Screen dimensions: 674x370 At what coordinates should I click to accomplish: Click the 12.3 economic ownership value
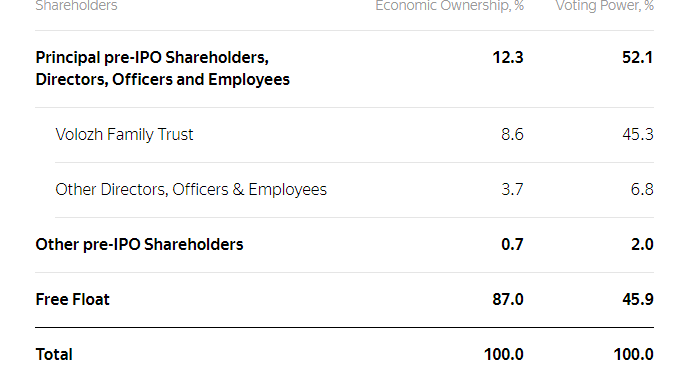click(508, 58)
